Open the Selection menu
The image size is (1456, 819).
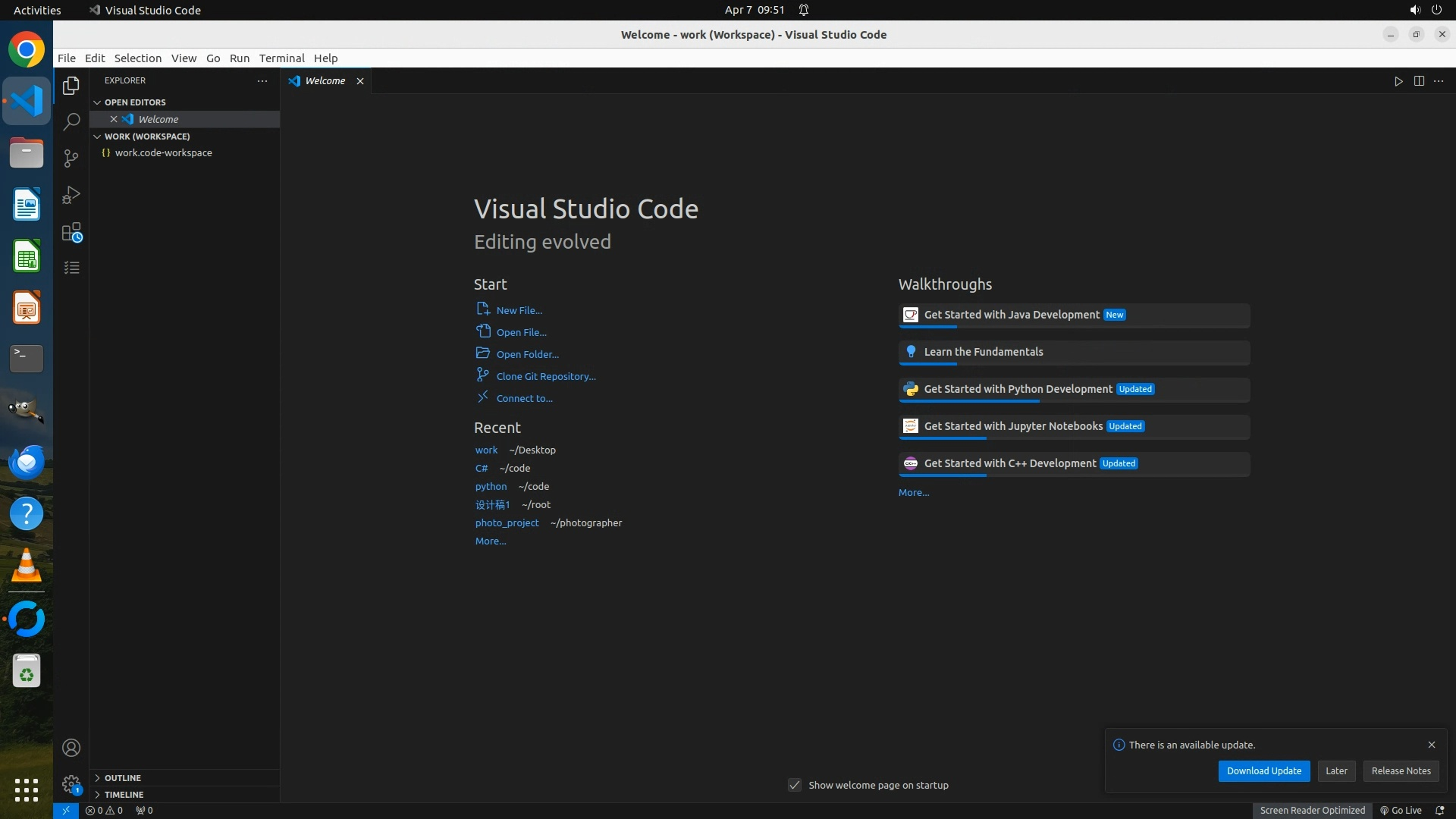137,58
